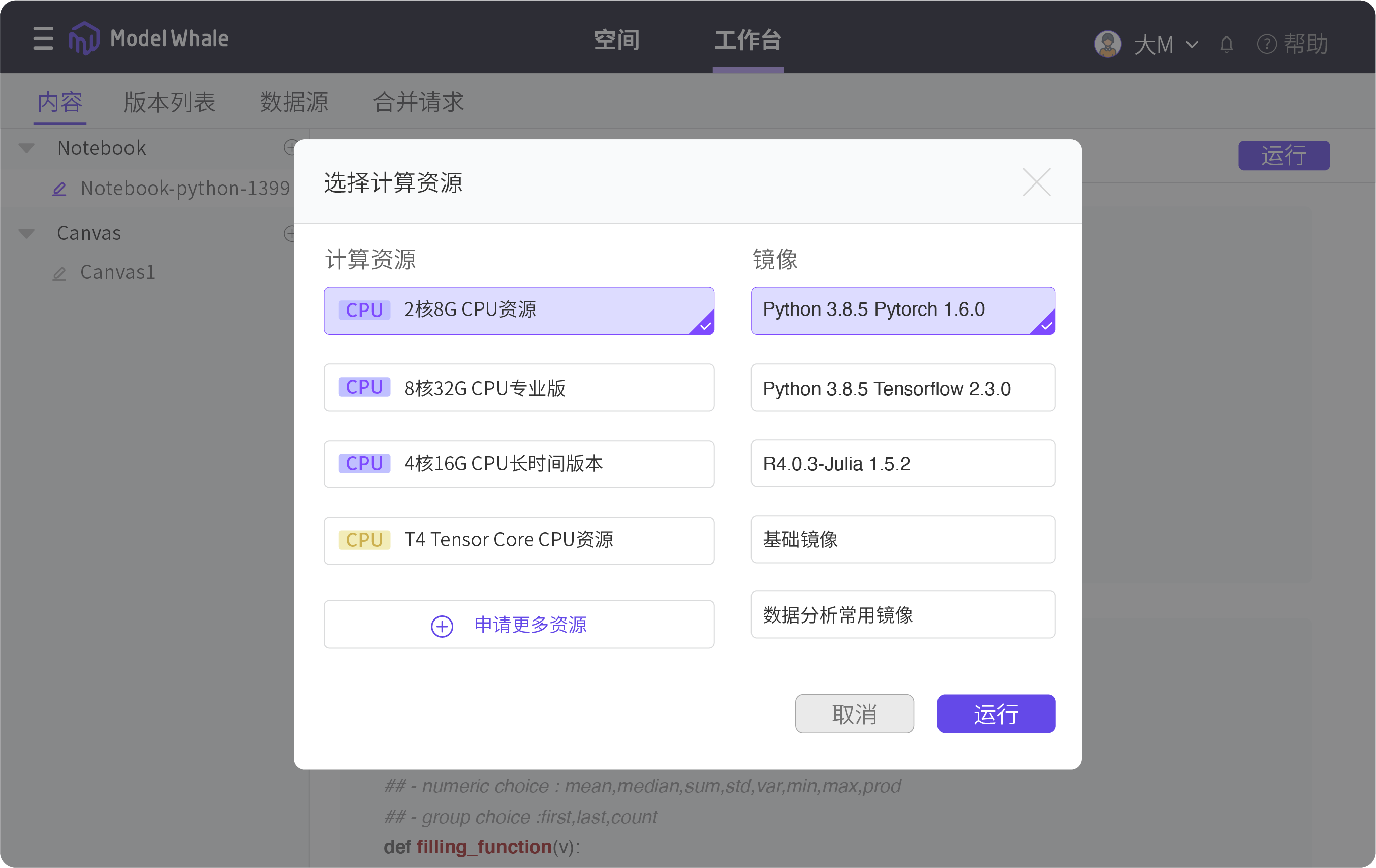Image resolution: width=1376 pixels, height=868 pixels.
Task: Click the 大M username text
Action: coord(1154,44)
